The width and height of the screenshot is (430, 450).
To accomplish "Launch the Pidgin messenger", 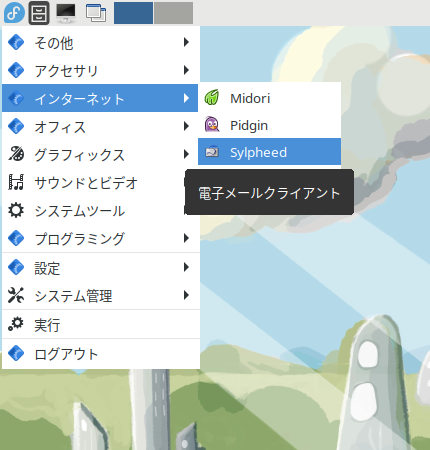I will (269, 125).
